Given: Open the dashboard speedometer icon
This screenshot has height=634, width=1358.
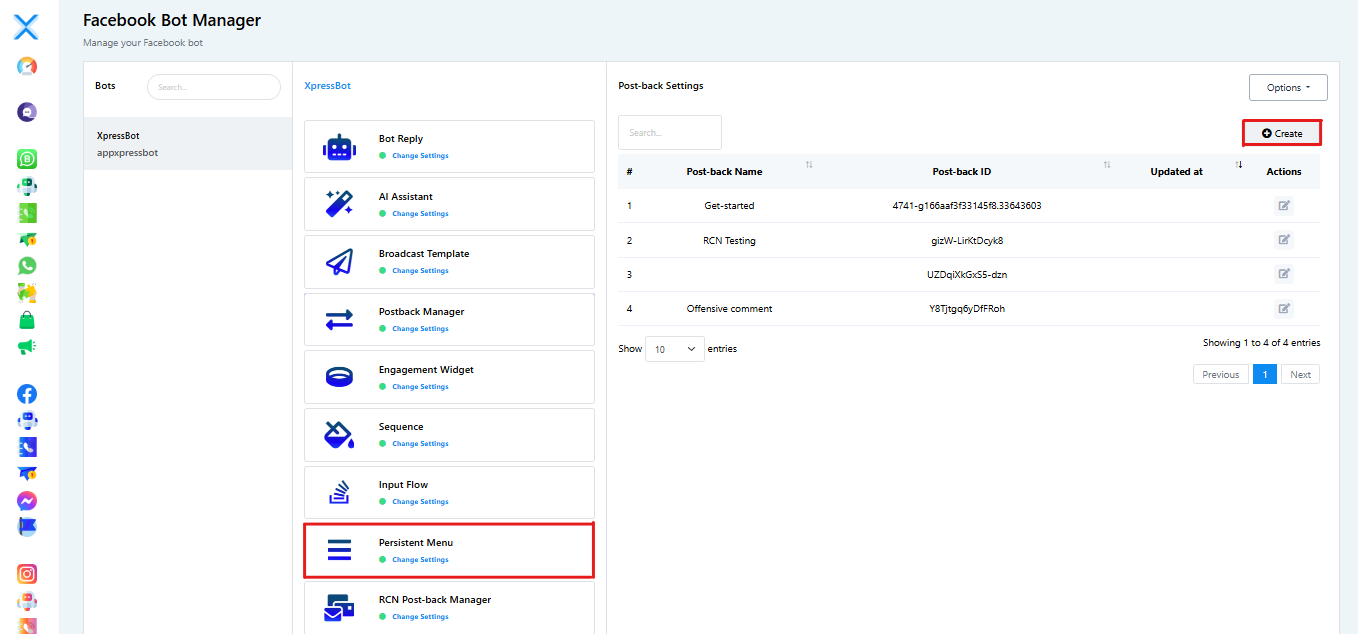Looking at the screenshot, I should coord(27,67).
